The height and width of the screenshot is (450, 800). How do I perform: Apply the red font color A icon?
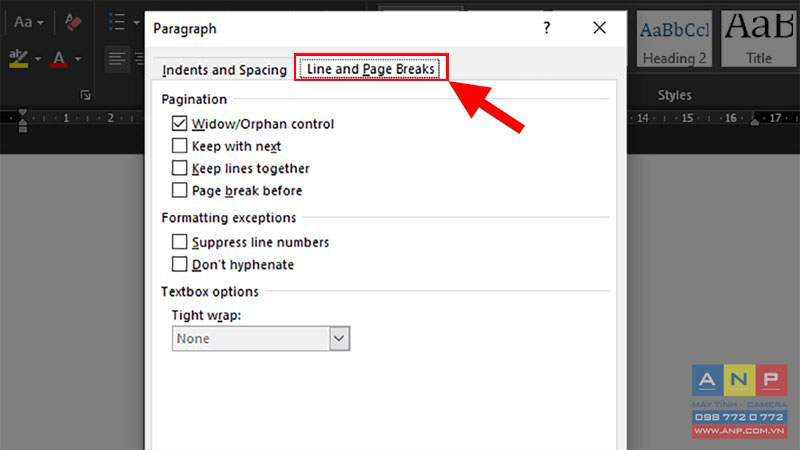coord(59,59)
